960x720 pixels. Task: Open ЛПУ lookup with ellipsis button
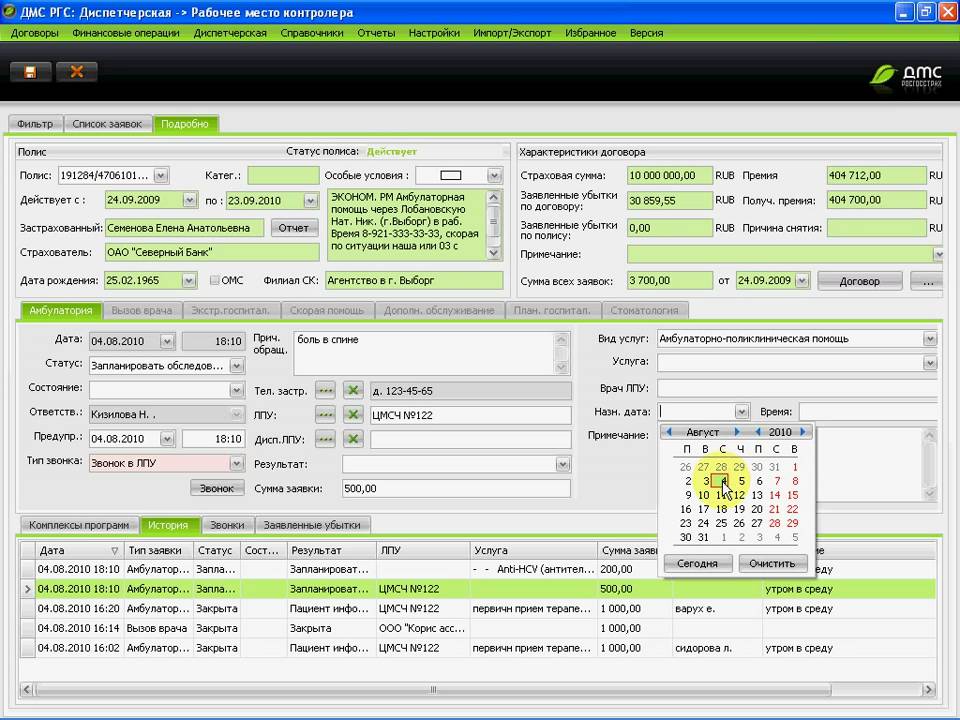click(325, 415)
